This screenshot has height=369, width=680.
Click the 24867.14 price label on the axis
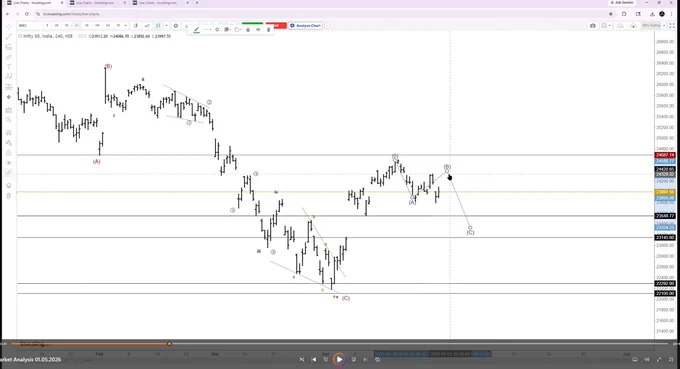pos(665,155)
